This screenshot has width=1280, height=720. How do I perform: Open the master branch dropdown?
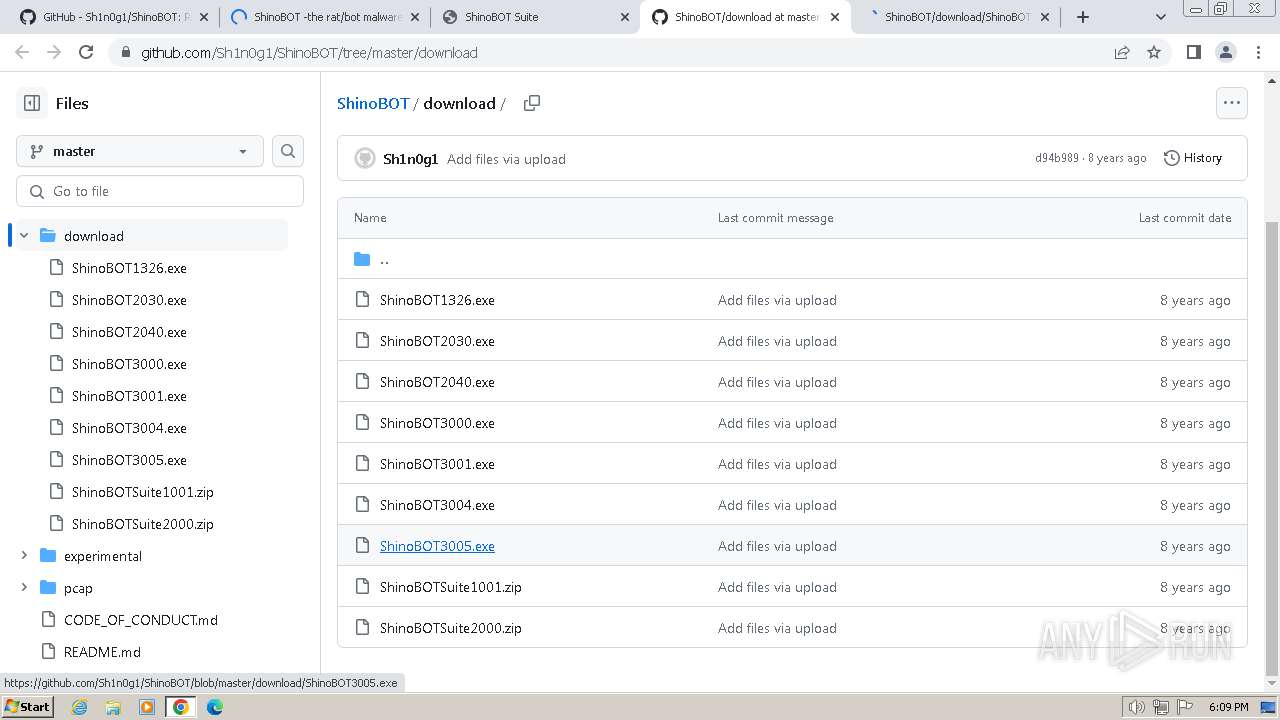point(140,151)
